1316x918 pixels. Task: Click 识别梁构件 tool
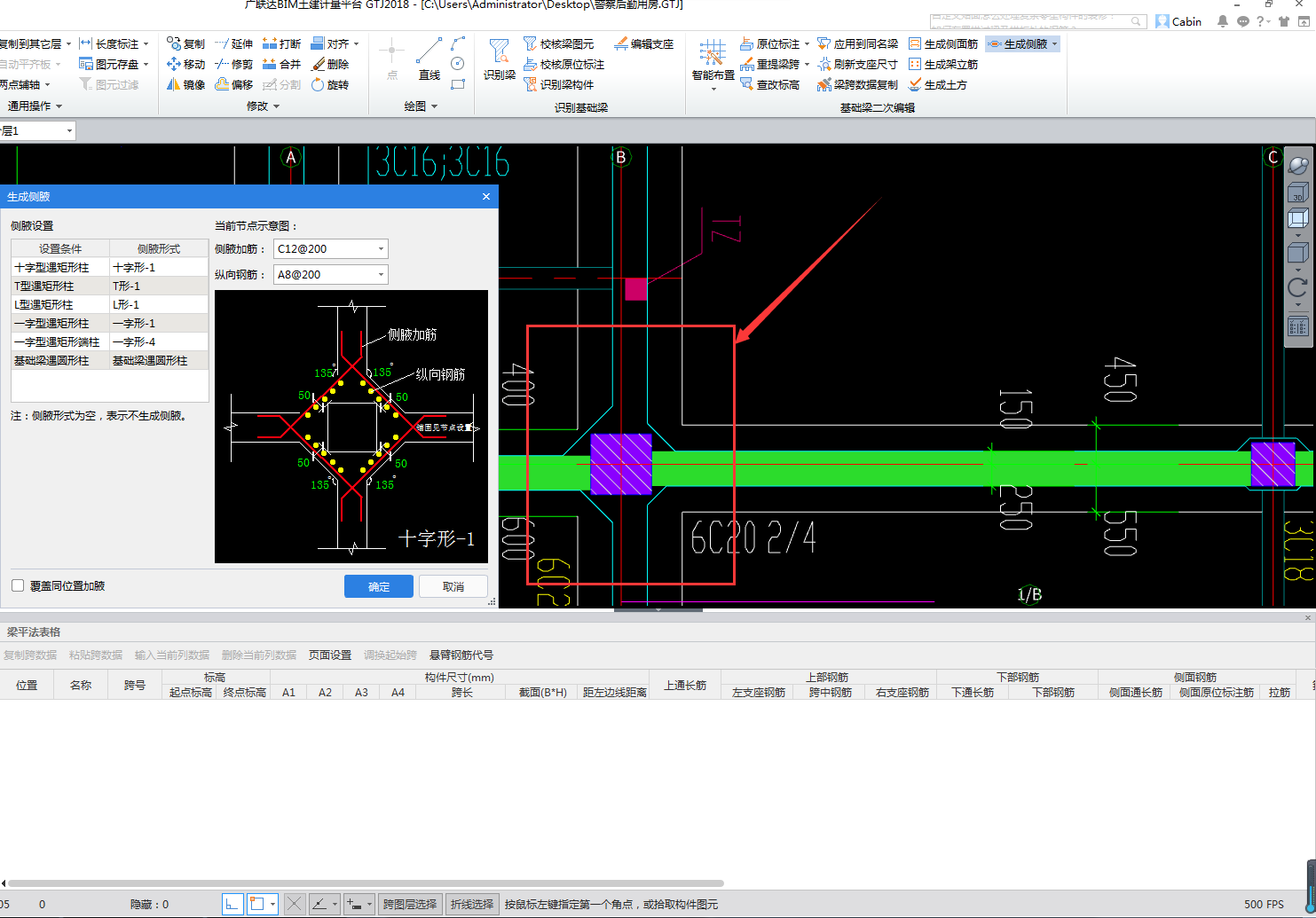pyautogui.click(x=559, y=84)
